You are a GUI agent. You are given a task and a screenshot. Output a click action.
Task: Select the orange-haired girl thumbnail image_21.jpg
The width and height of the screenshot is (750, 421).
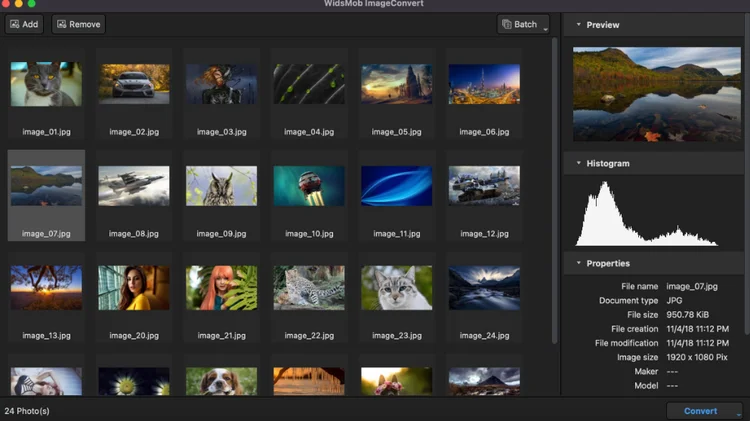click(221, 288)
